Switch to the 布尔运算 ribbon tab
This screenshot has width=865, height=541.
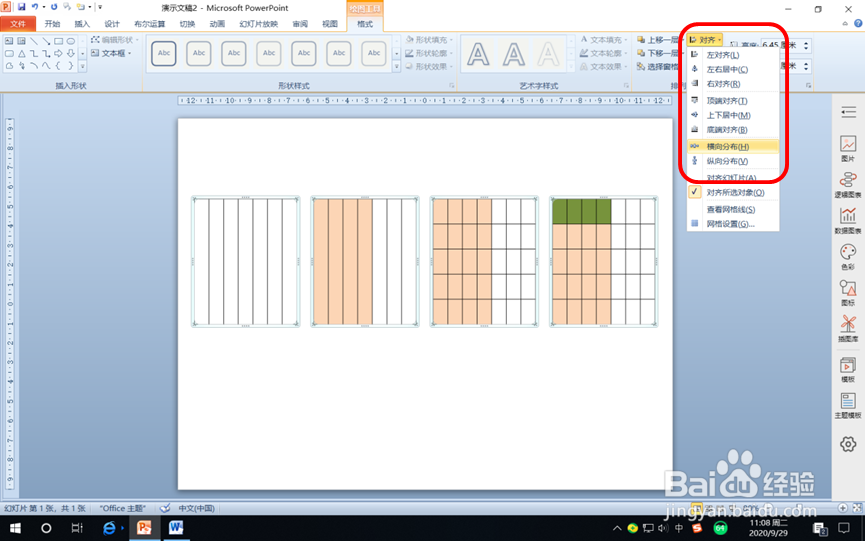click(x=149, y=24)
